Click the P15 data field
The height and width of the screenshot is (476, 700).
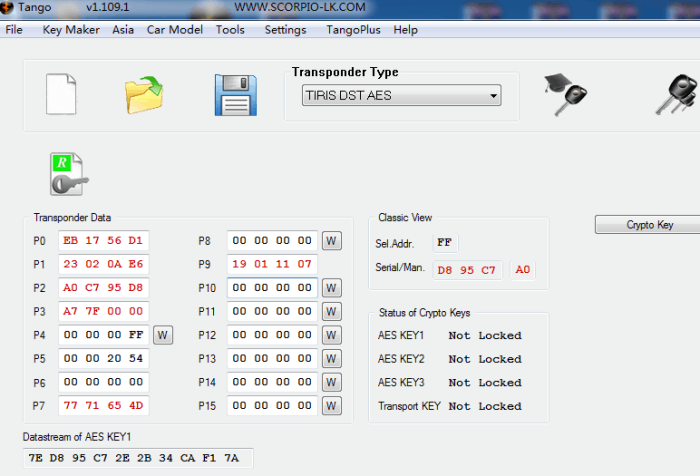[x=272, y=406]
